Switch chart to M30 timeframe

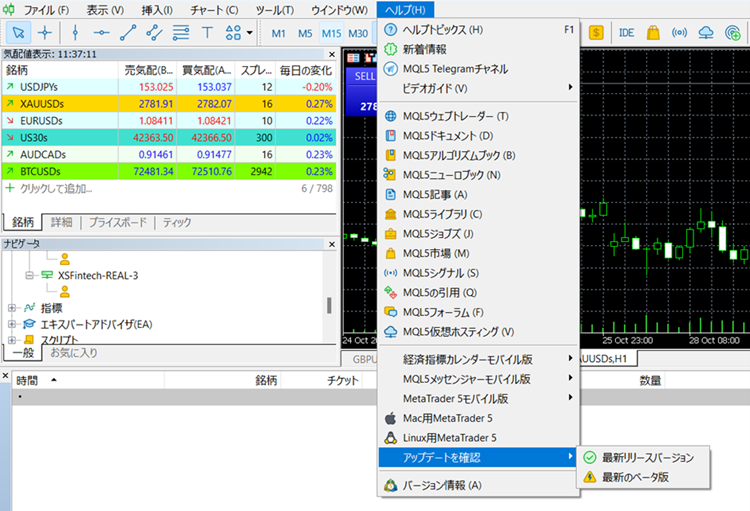click(358, 33)
